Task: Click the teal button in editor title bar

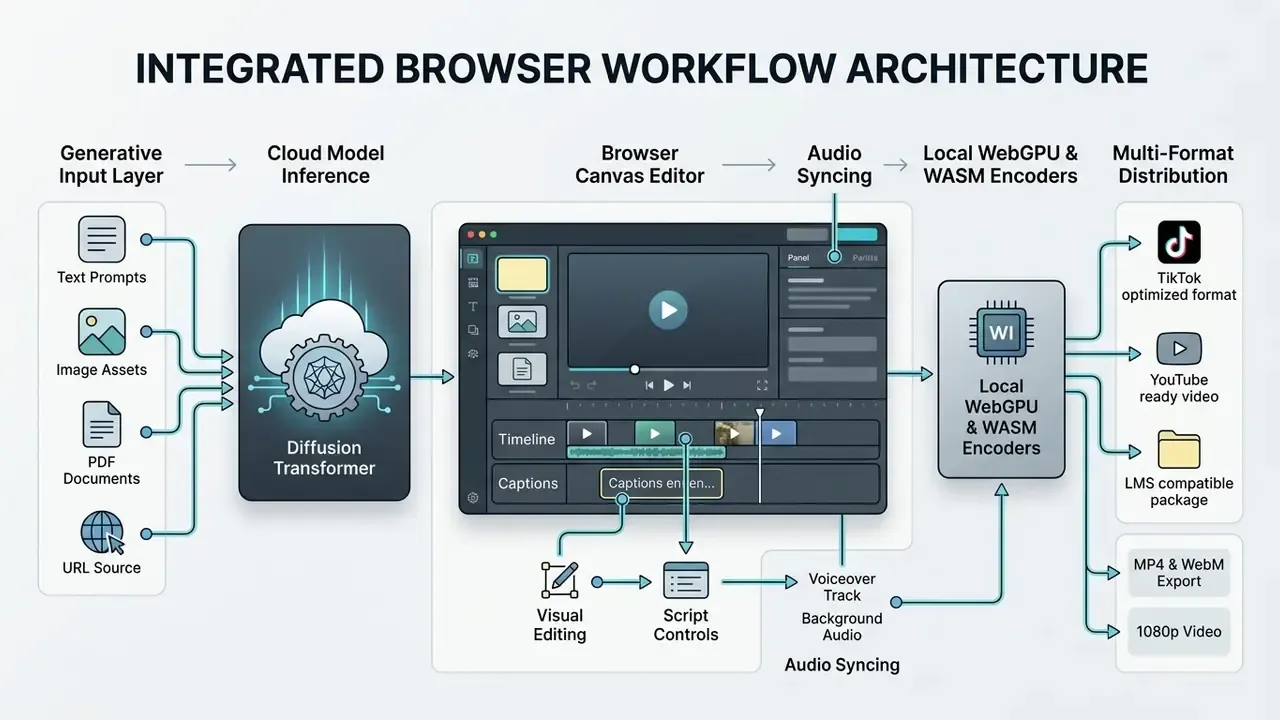Action: click(856, 235)
